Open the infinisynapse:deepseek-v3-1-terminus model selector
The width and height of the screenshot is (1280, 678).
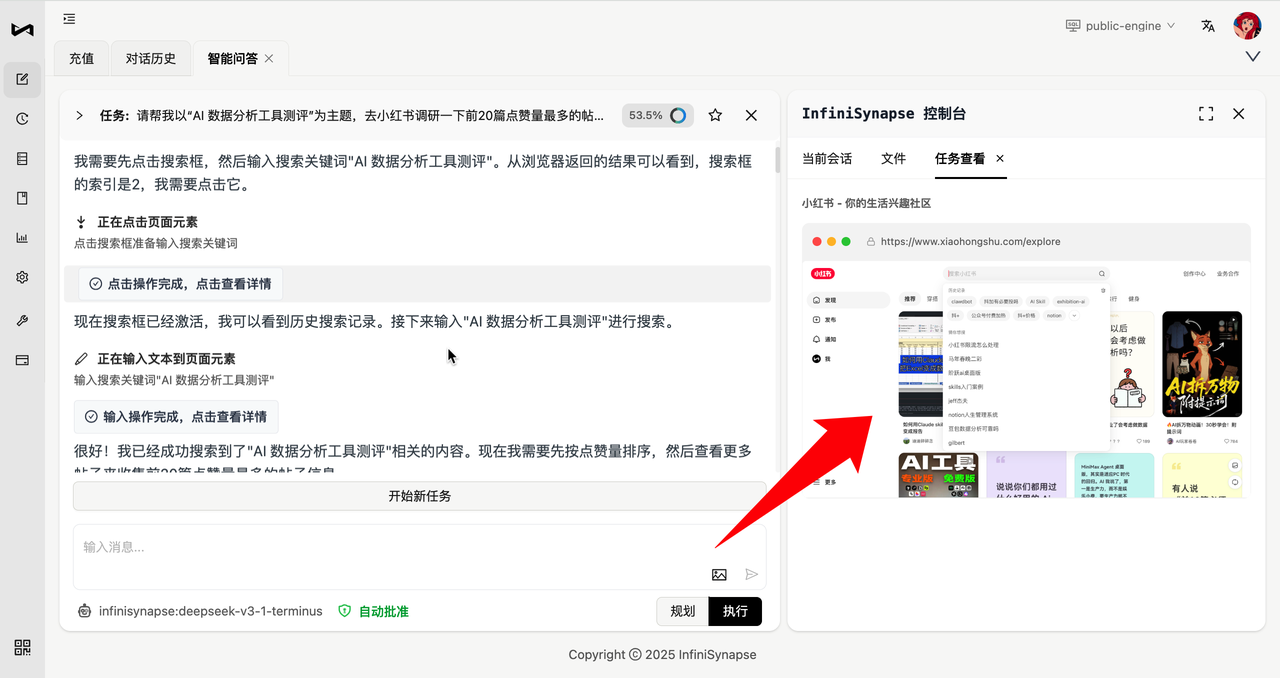(210, 611)
